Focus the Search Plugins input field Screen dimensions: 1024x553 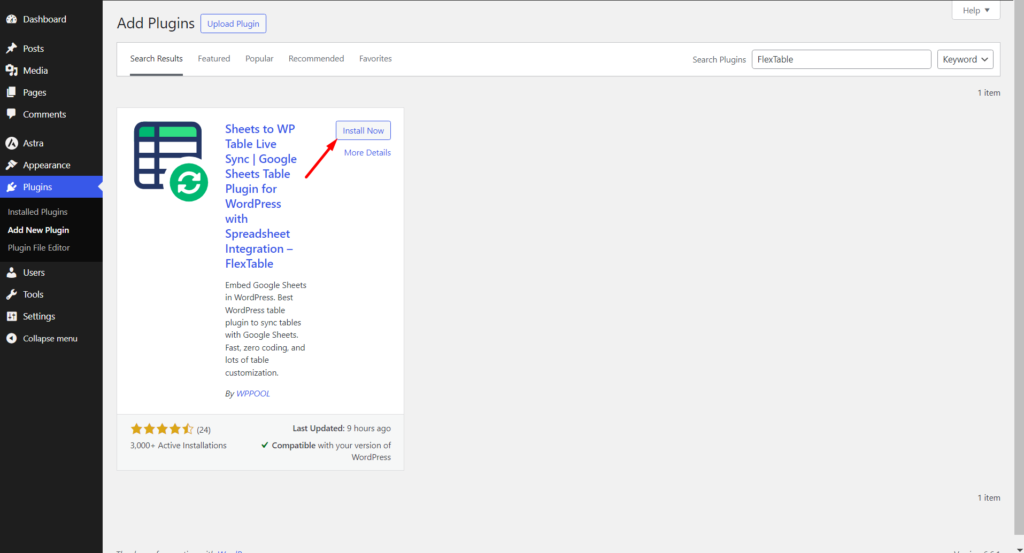[x=841, y=59]
